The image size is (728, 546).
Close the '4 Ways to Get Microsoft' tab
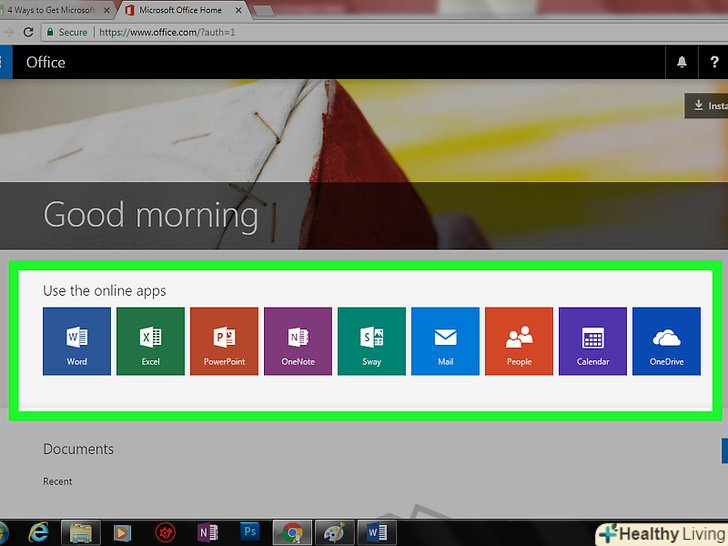click(x=107, y=10)
